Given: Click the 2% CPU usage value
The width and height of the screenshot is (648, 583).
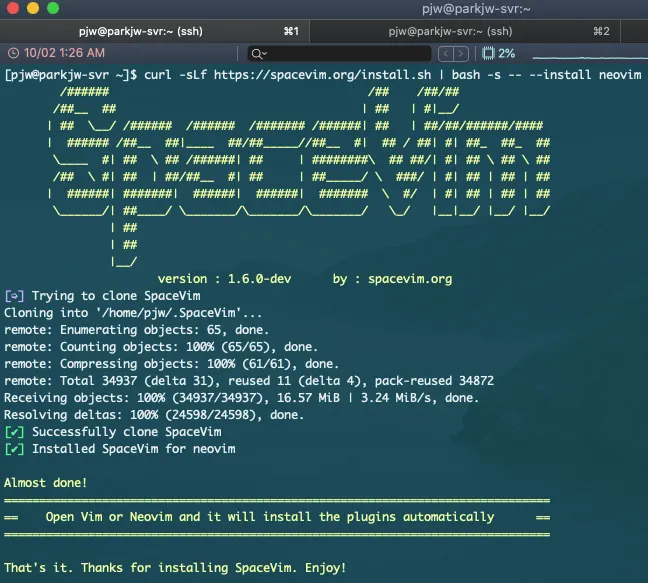Looking at the screenshot, I should [x=507, y=53].
